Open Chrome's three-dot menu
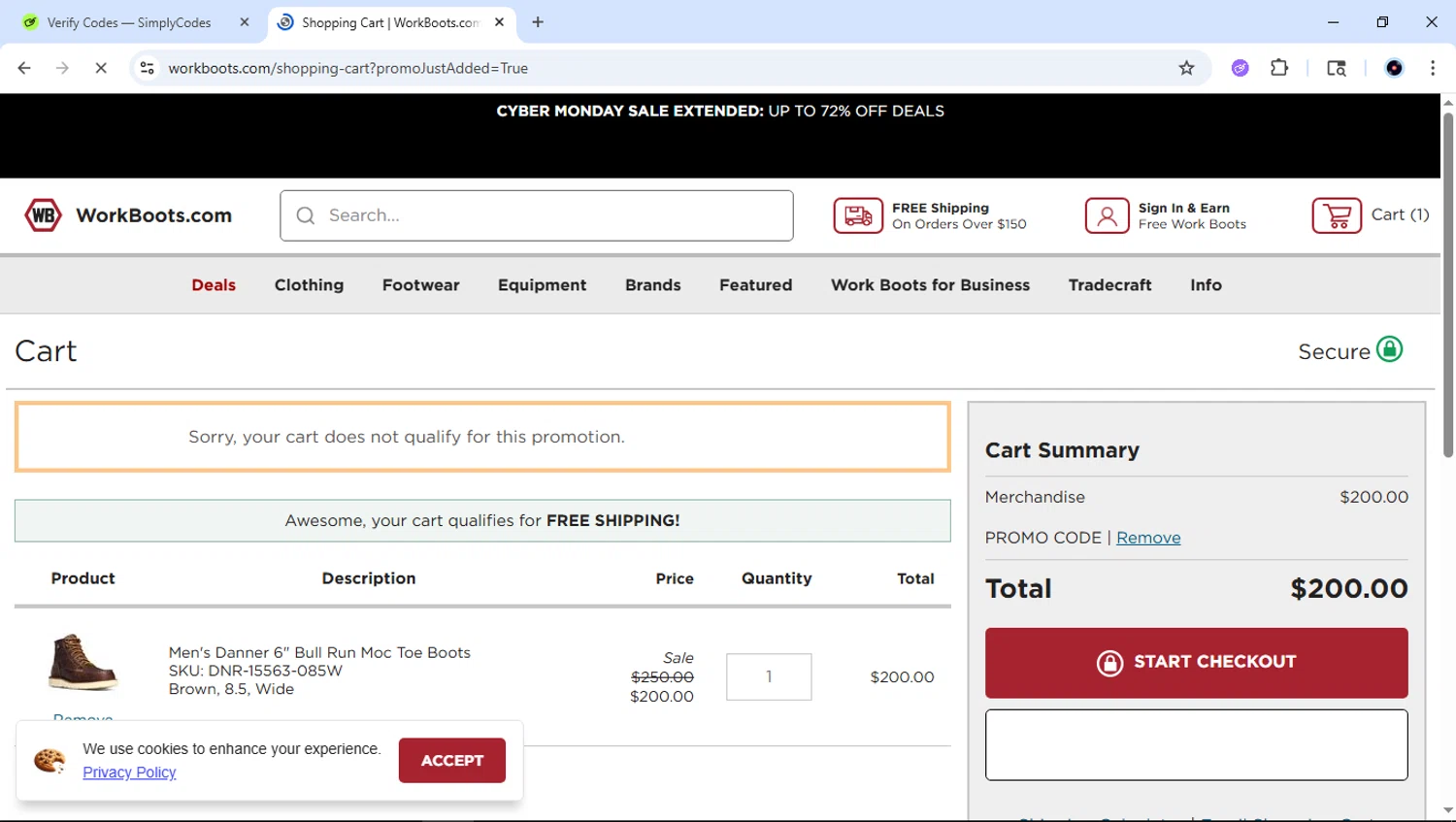Image resolution: width=1456 pixels, height=822 pixels. (1433, 68)
